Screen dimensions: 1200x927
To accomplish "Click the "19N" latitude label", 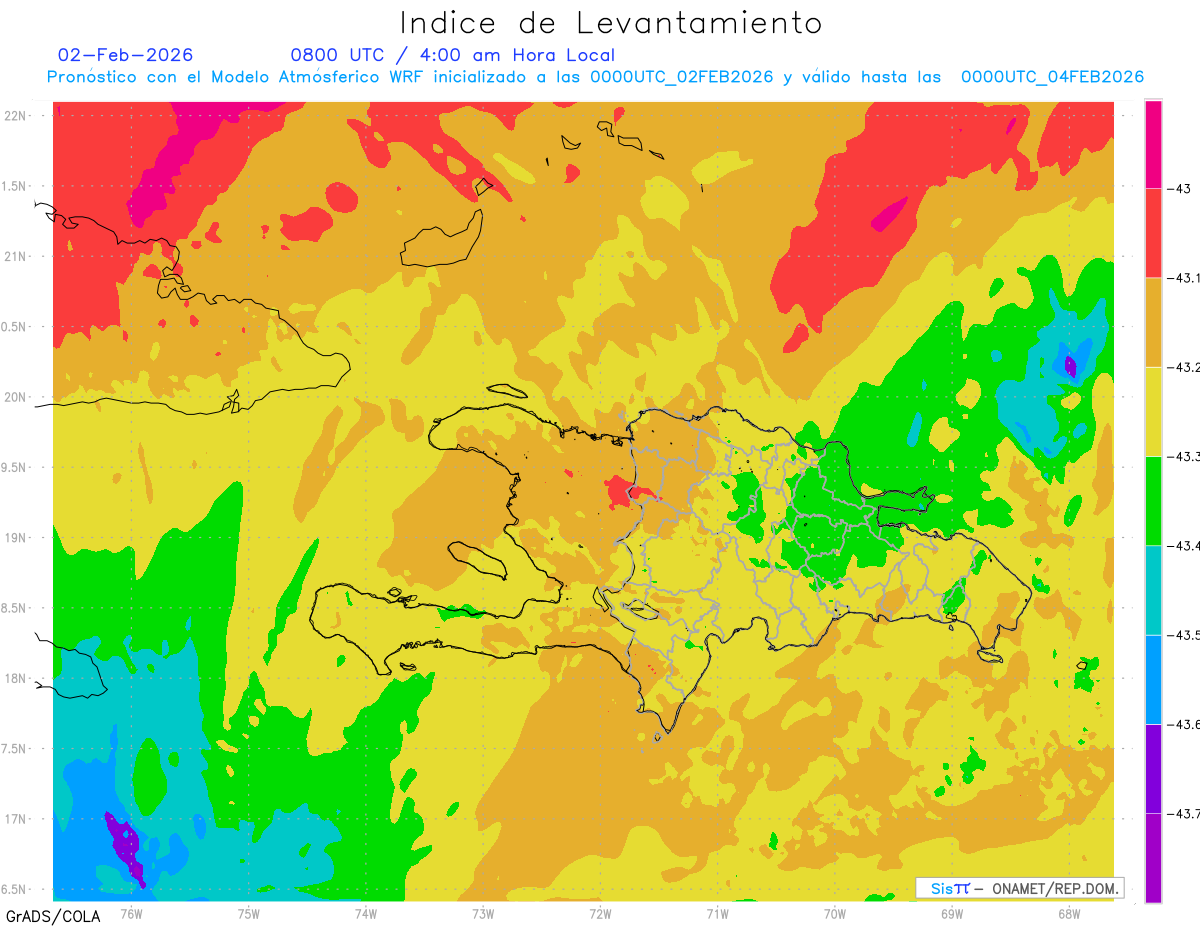I will 17,537.
